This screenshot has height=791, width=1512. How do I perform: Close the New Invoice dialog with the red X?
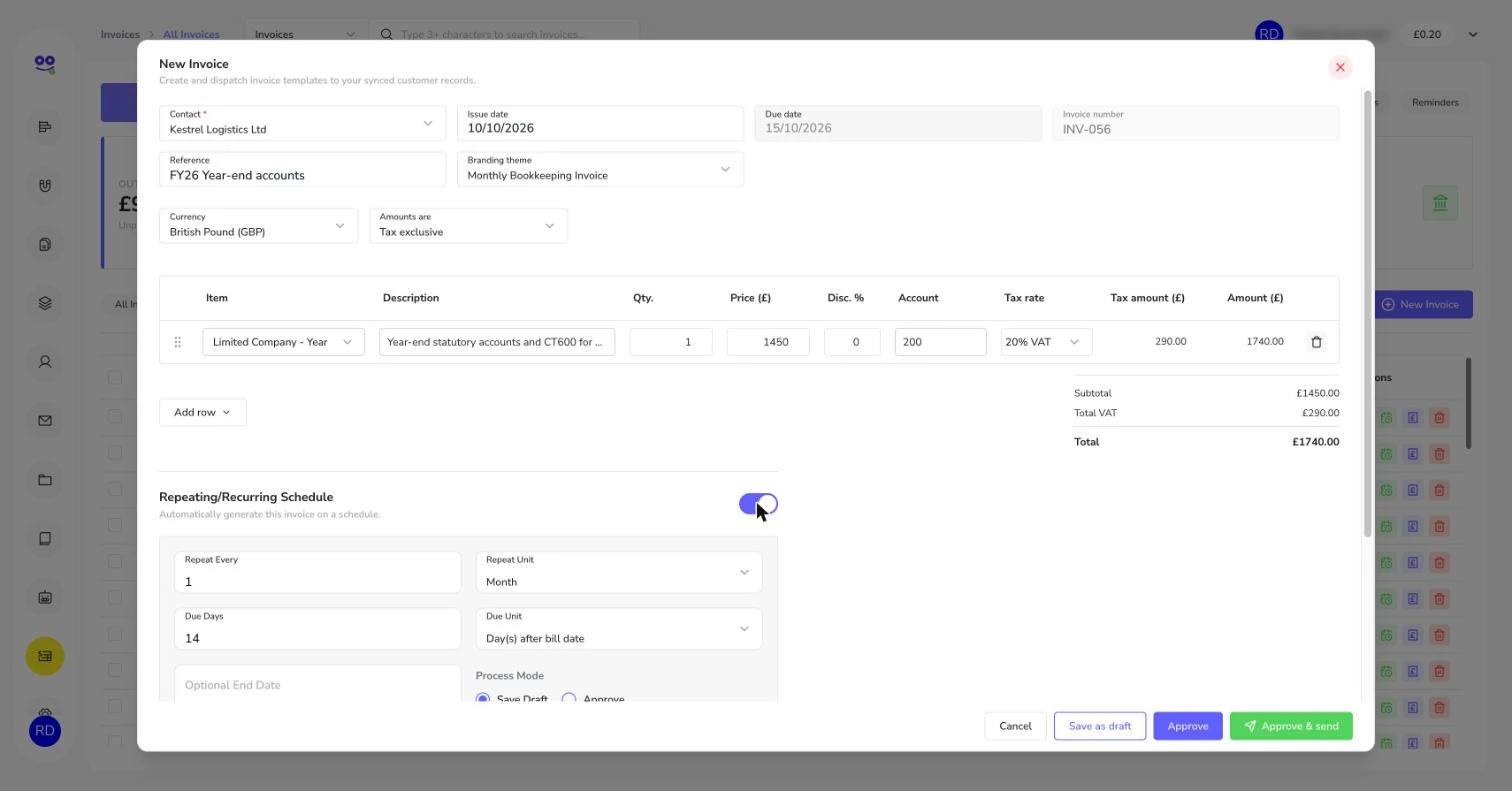click(1340, 67)
